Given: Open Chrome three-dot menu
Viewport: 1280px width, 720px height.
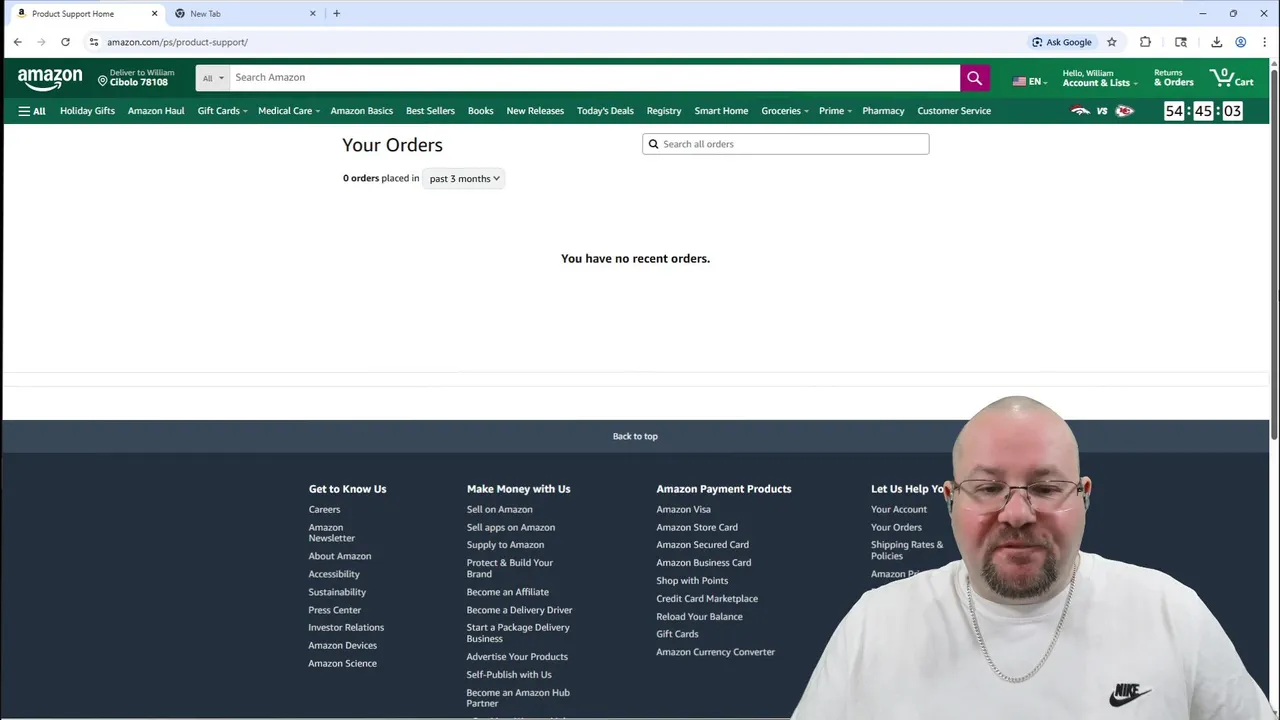Looking at the screenshot, I should tap(1264, 42).
